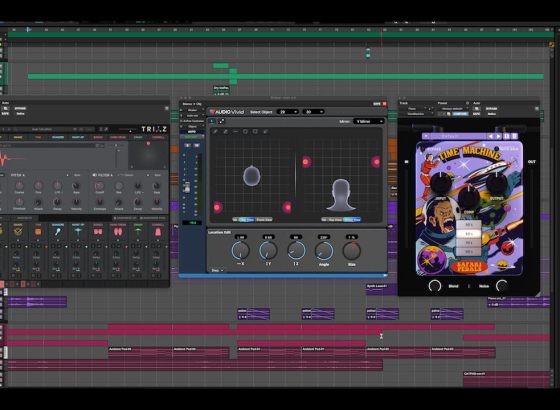Click the upper-left red object dot in the Audio Vivid side-view grid
Viewport: 560px width, 410px height.
[x=306, y=162]
